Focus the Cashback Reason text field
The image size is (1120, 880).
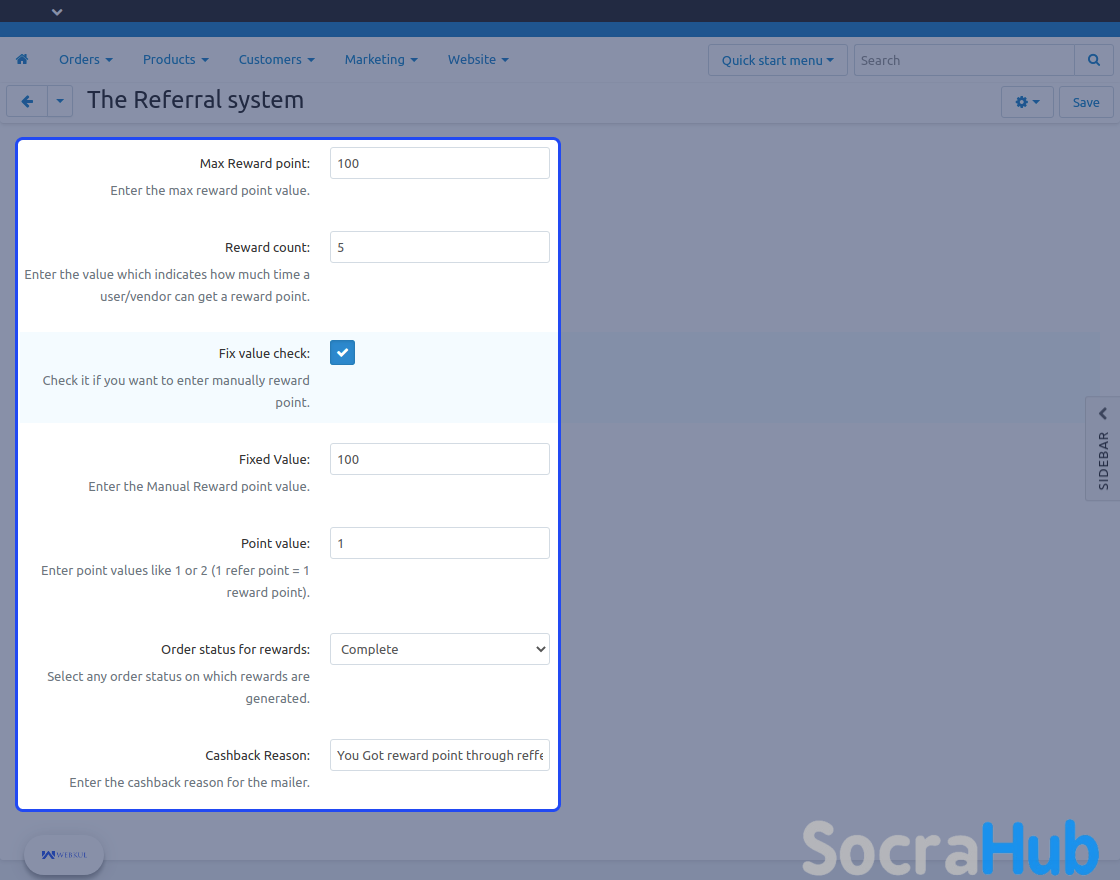point(440,755)
